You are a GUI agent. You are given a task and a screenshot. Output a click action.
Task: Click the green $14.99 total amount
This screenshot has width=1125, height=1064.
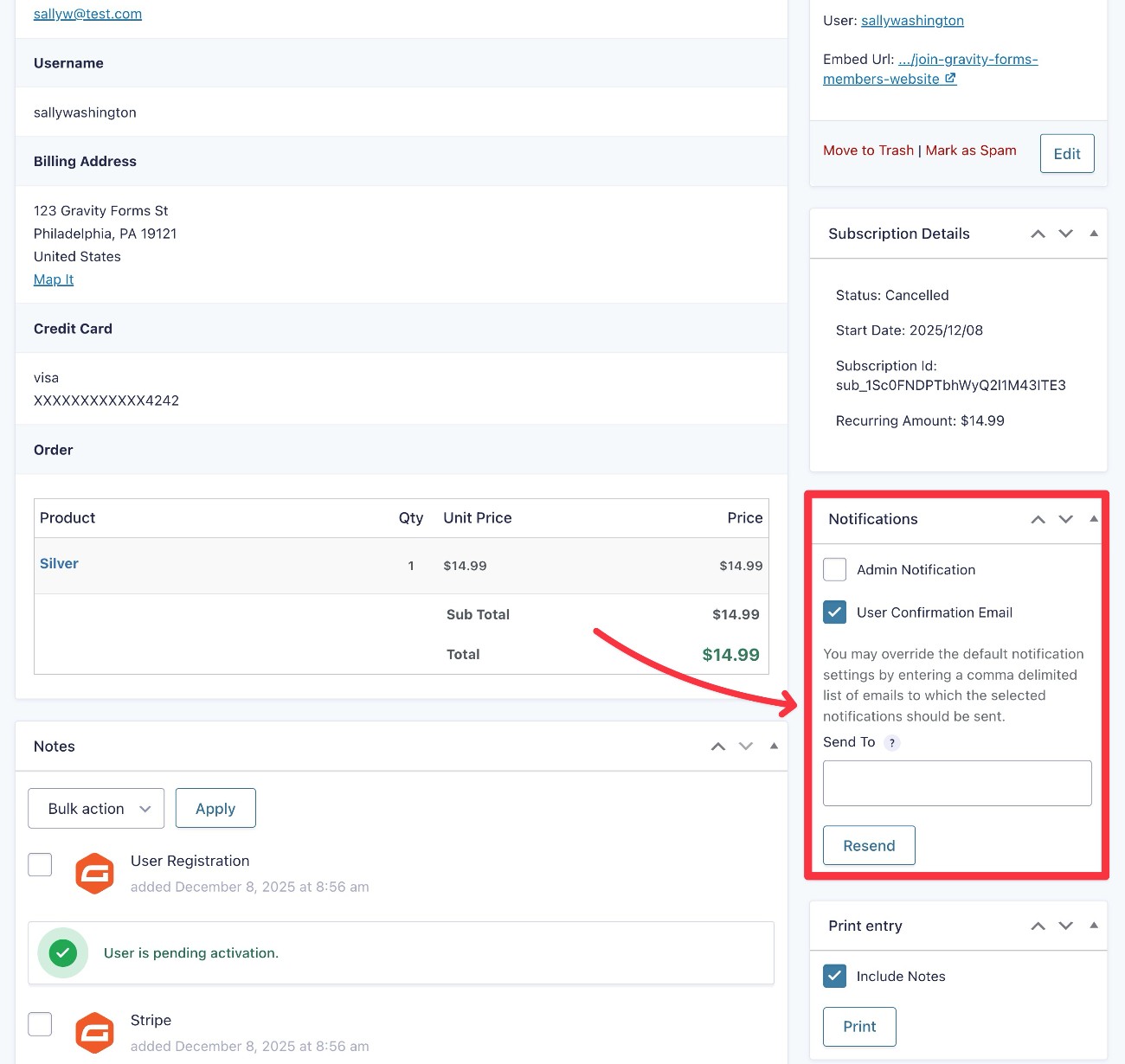click(x=730, y=655)
